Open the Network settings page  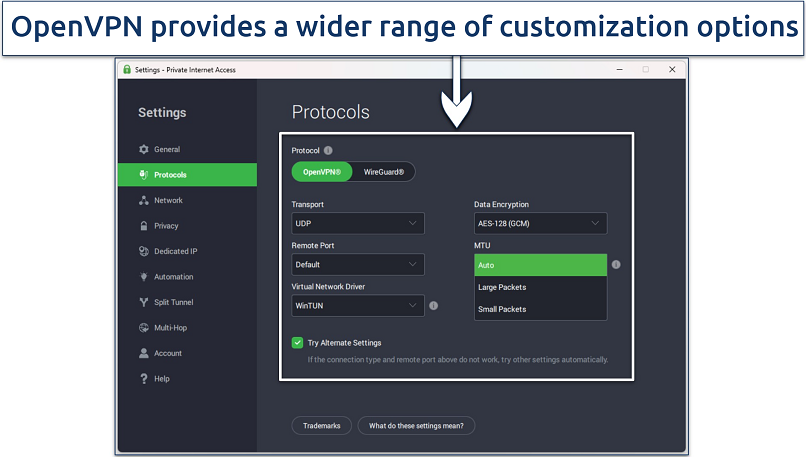click(x=188, y=200)
